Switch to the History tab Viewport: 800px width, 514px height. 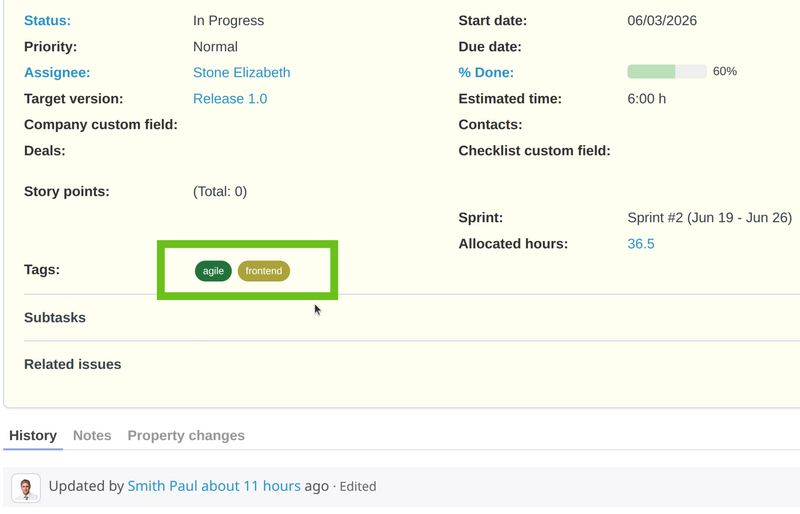pyautogui.click(x=33, y=435)
